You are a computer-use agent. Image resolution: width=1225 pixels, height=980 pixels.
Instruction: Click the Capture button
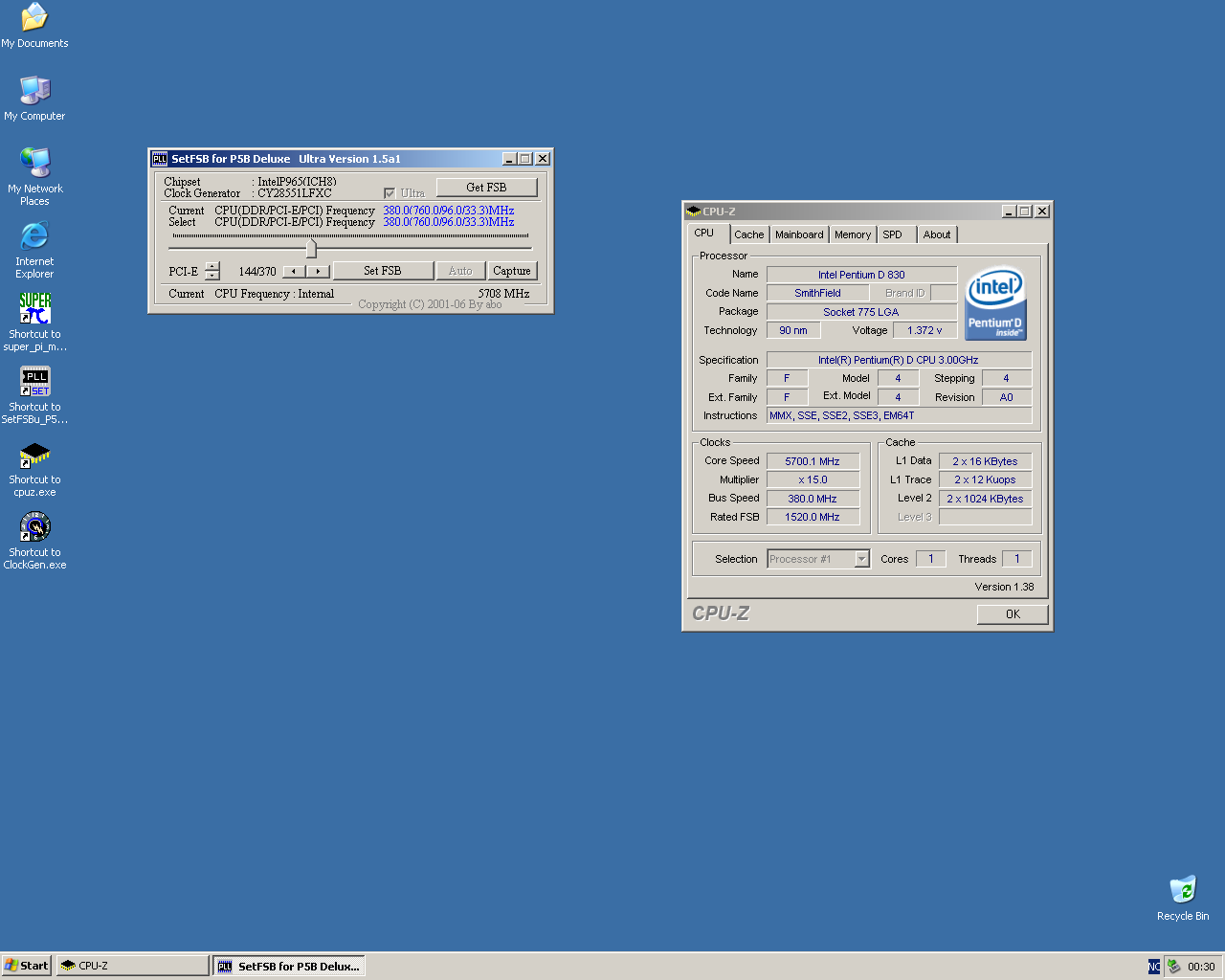512,271
